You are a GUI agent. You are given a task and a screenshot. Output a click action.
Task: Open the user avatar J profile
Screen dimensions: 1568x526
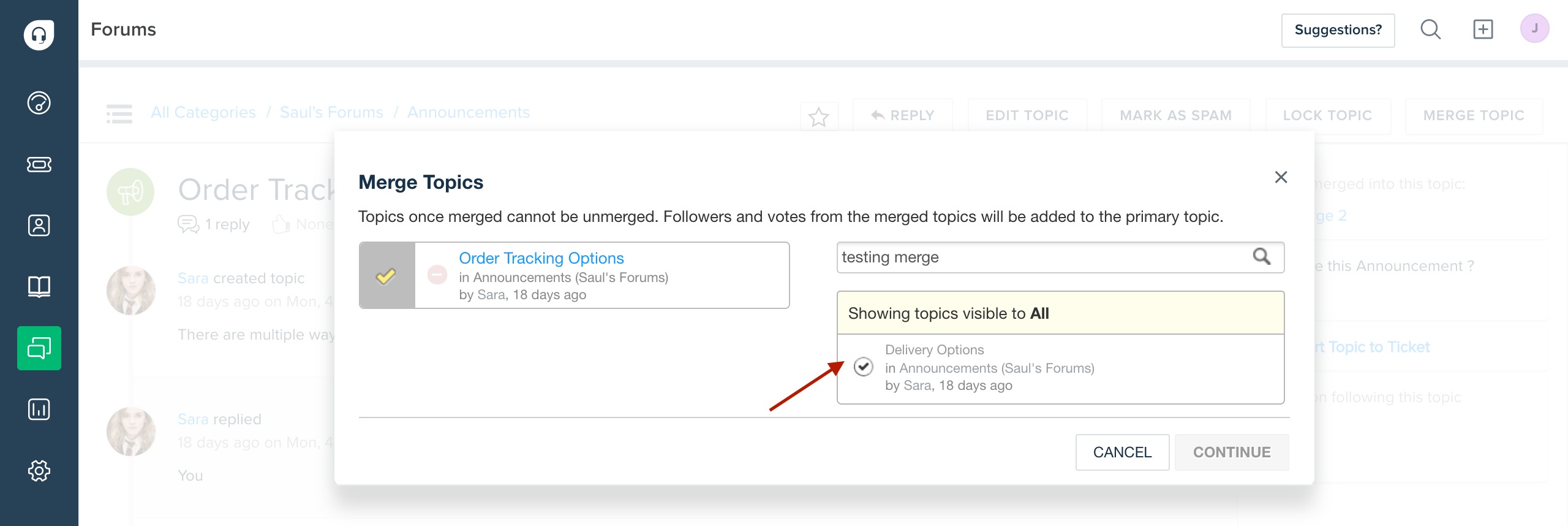(x=1534, y=29)
